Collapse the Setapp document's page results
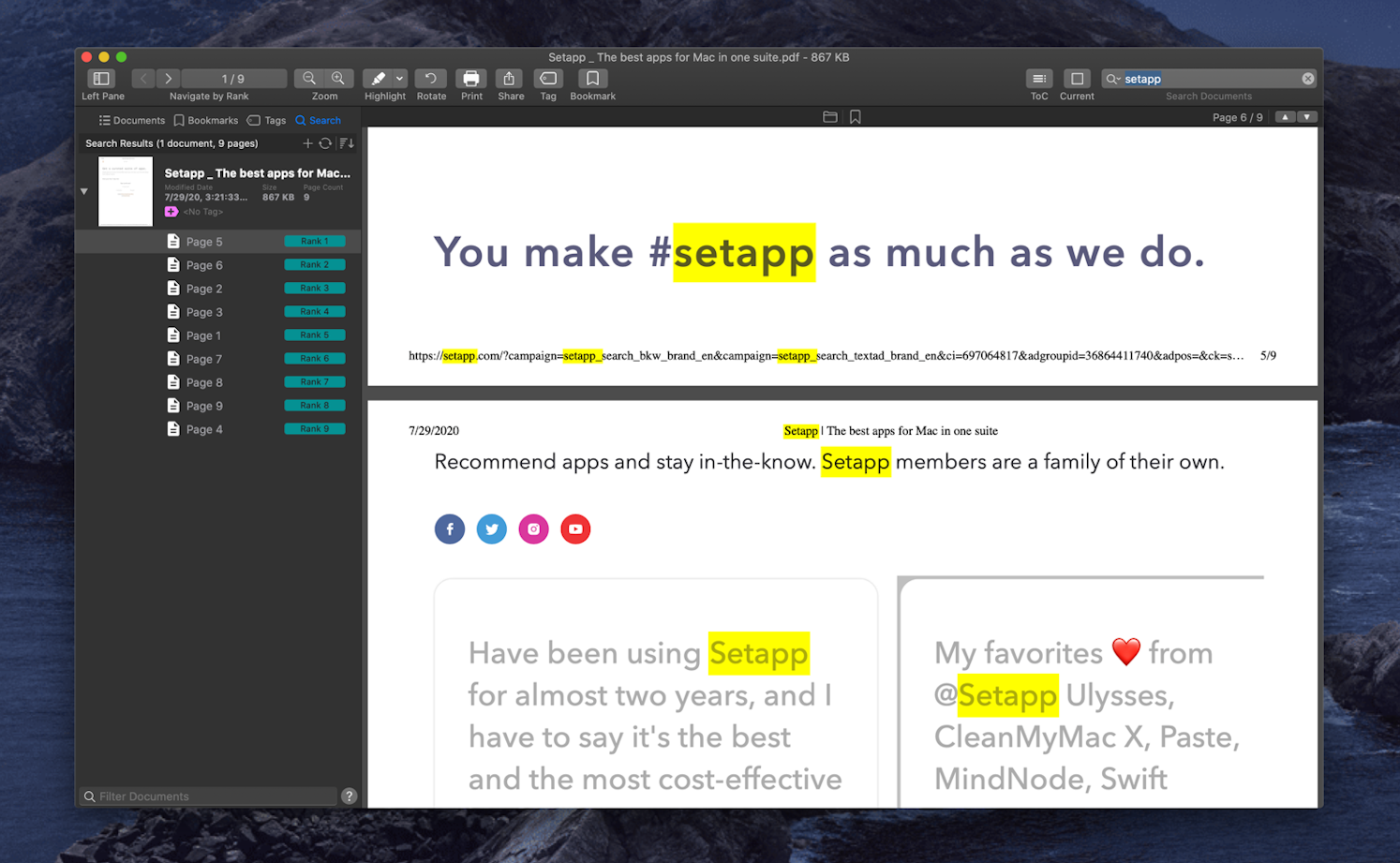1400x863 pixels. click(83, 191)
